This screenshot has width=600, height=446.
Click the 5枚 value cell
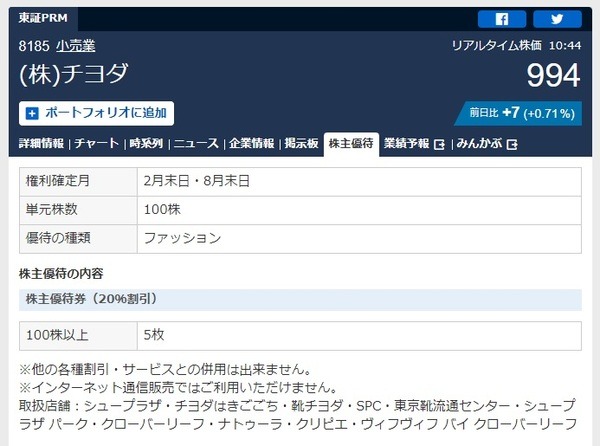pos(359,336)
